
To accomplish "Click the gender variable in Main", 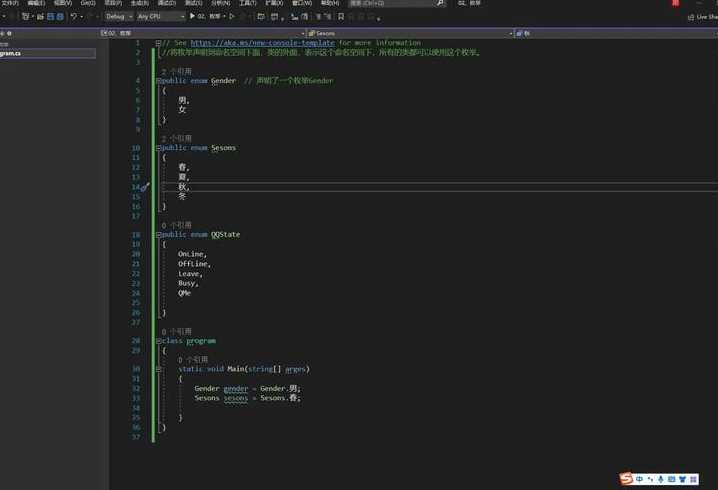I will pos(236,389).
